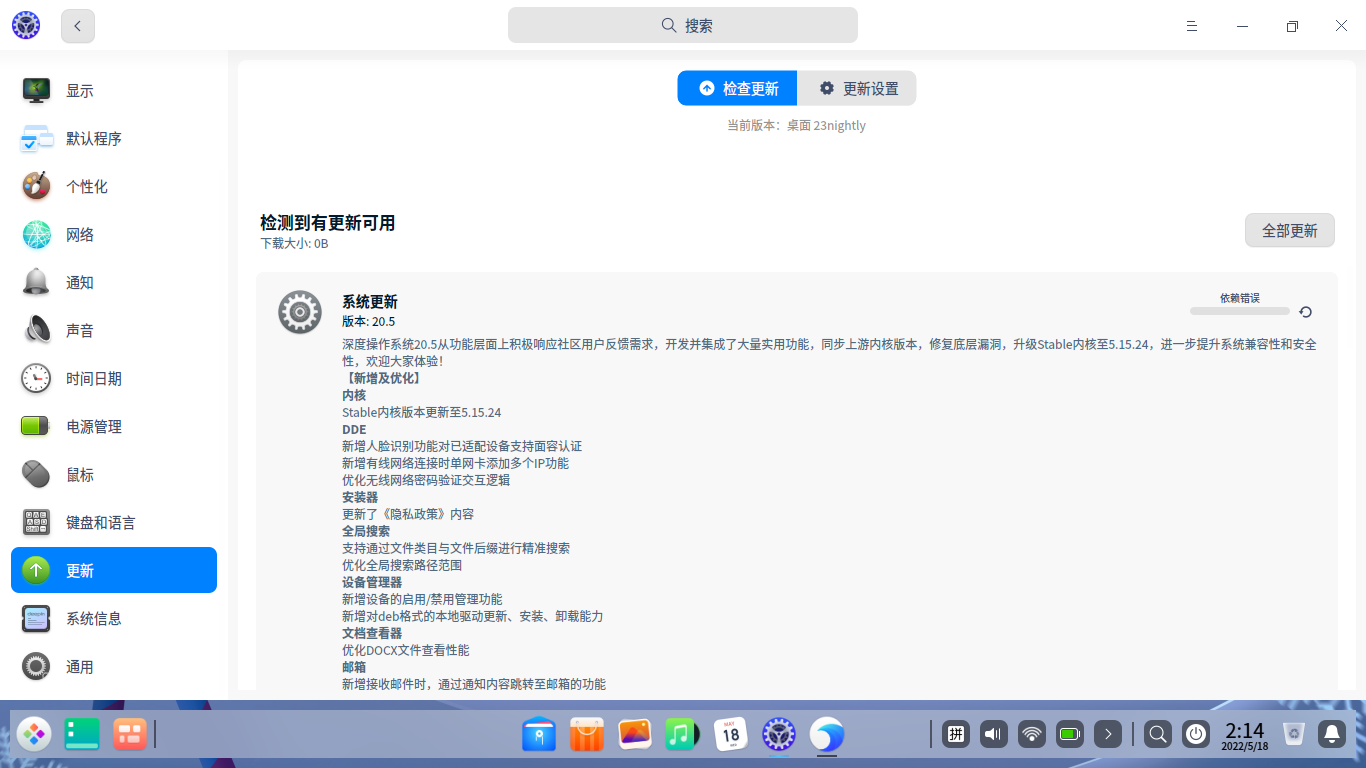The height and width of the screenshot is (768, 1366).
Task: Click the 依赖错误 status label
Action: tap(1240, 298)
